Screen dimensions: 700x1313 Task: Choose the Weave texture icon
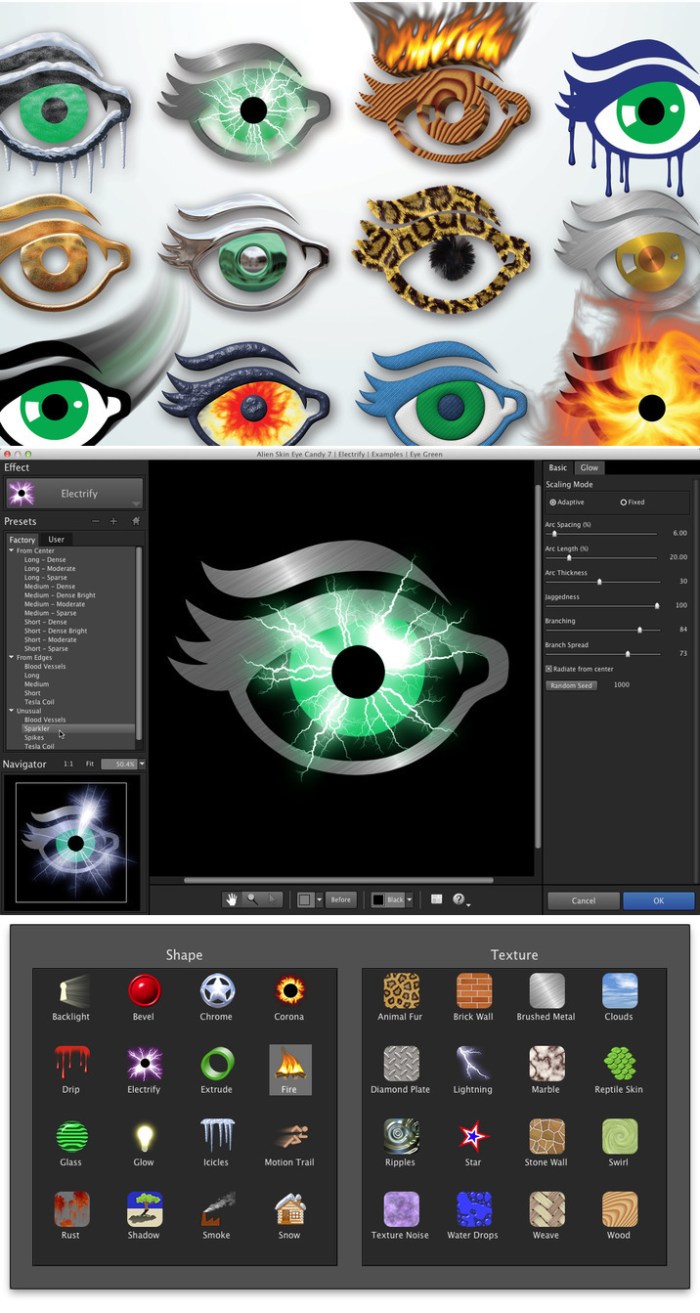547,1209
